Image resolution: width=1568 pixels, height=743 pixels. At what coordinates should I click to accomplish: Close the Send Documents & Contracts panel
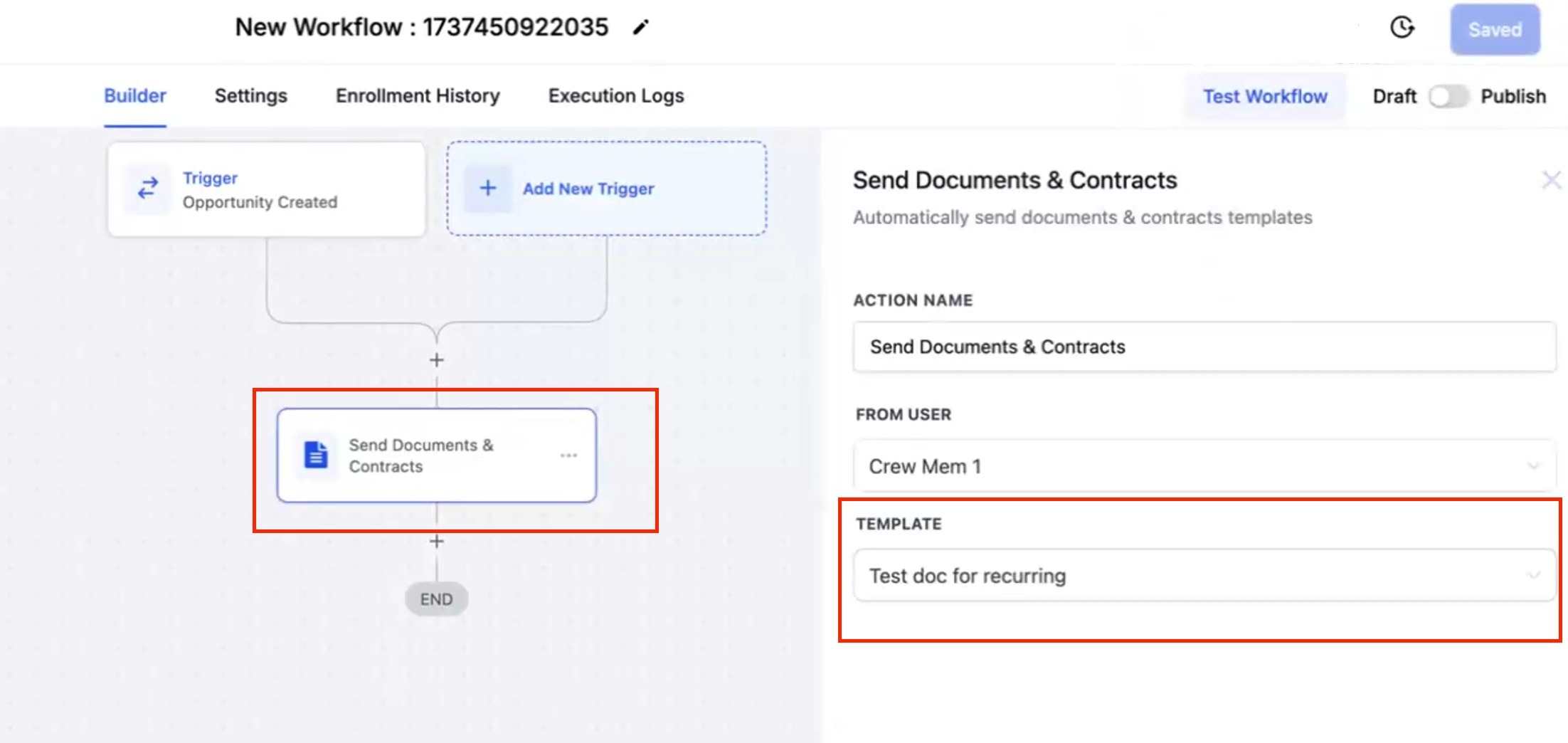point(1551,180)
